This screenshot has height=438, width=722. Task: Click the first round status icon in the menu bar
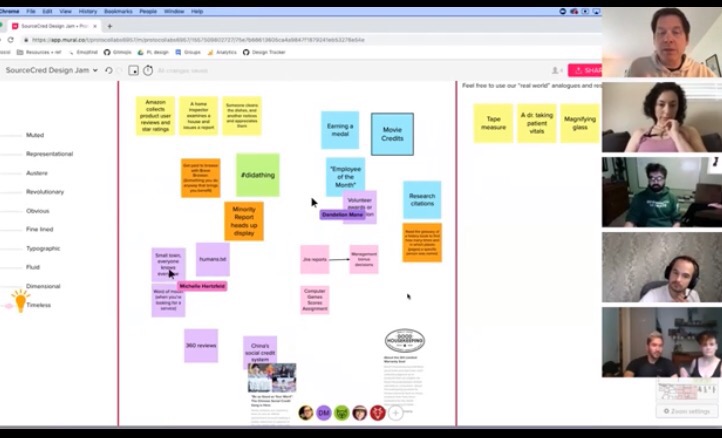click(x=563, y=12)
